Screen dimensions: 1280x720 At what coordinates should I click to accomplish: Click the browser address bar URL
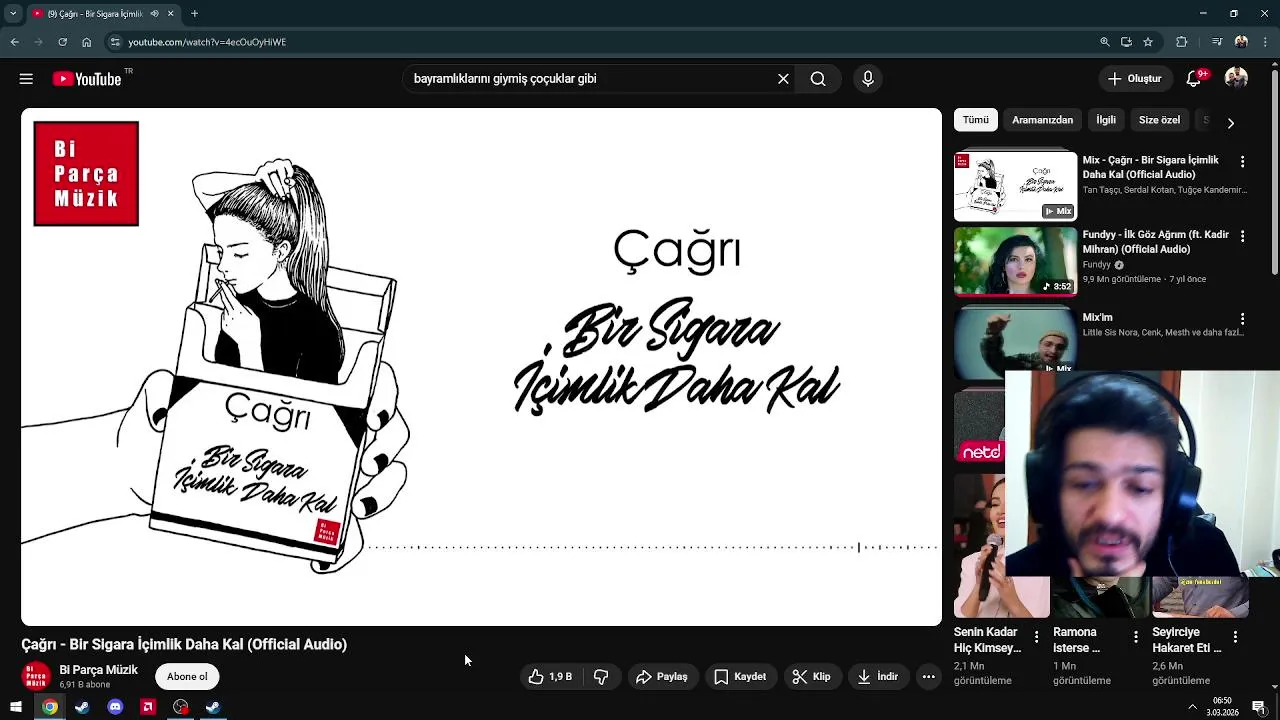(207, 42)
